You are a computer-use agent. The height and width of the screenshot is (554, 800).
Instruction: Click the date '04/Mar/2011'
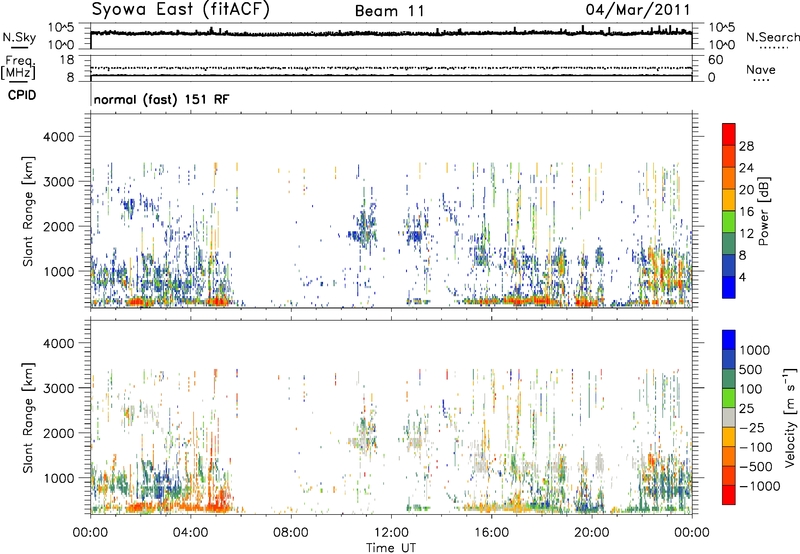tap(638, 10)
